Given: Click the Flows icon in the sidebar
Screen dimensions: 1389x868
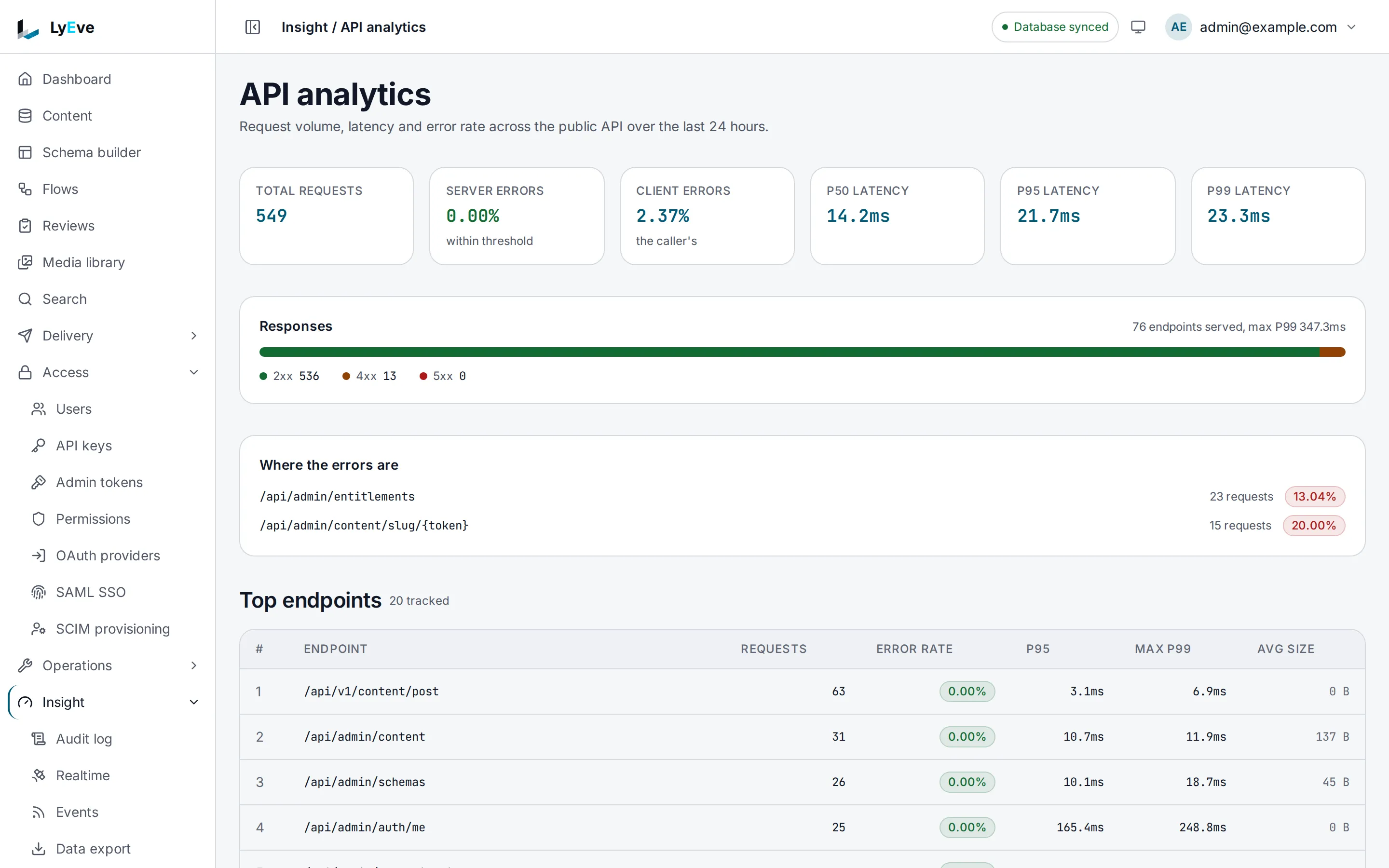Looking at the screenshot, I should [25, 189].
